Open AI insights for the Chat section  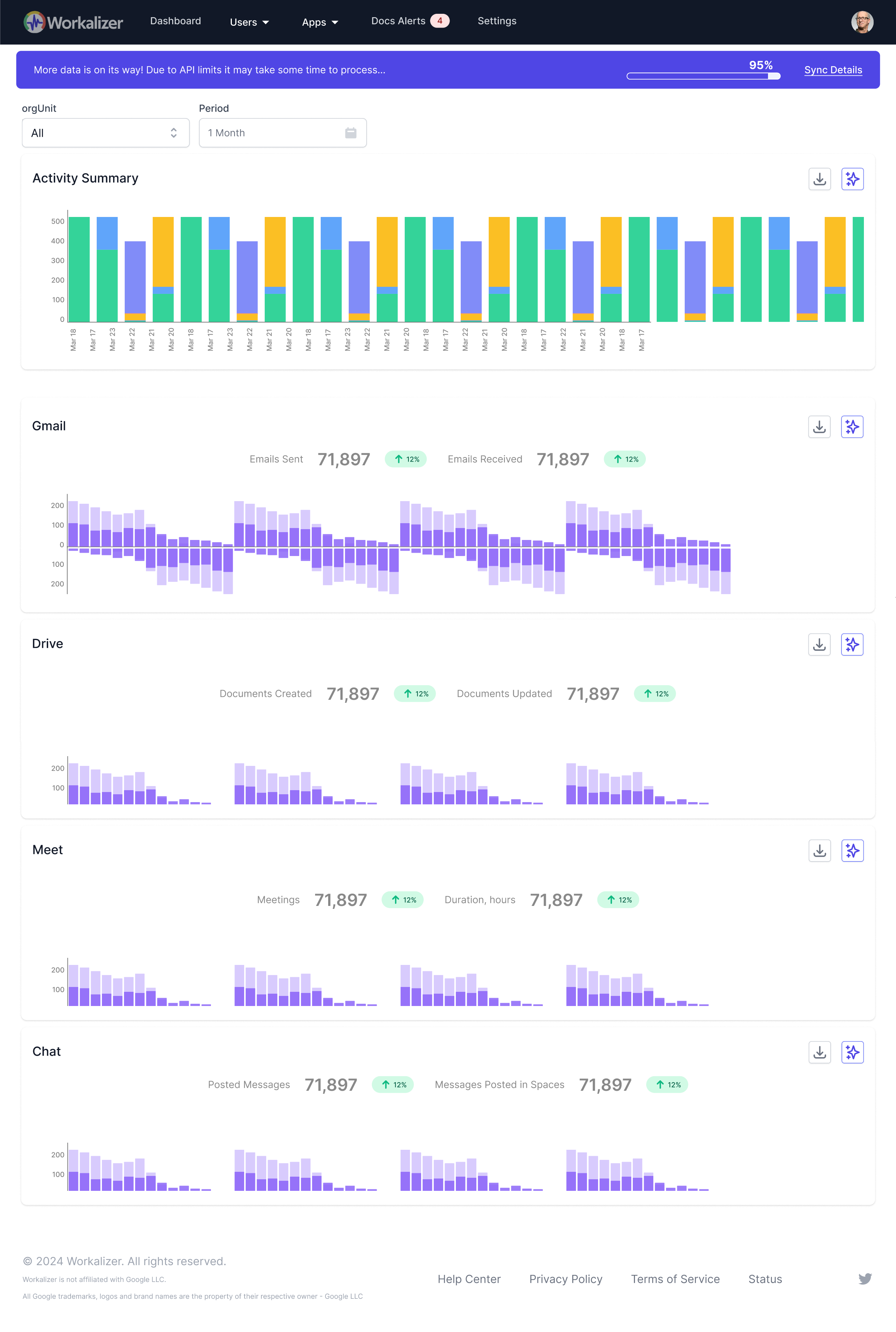coord(852,1052)
